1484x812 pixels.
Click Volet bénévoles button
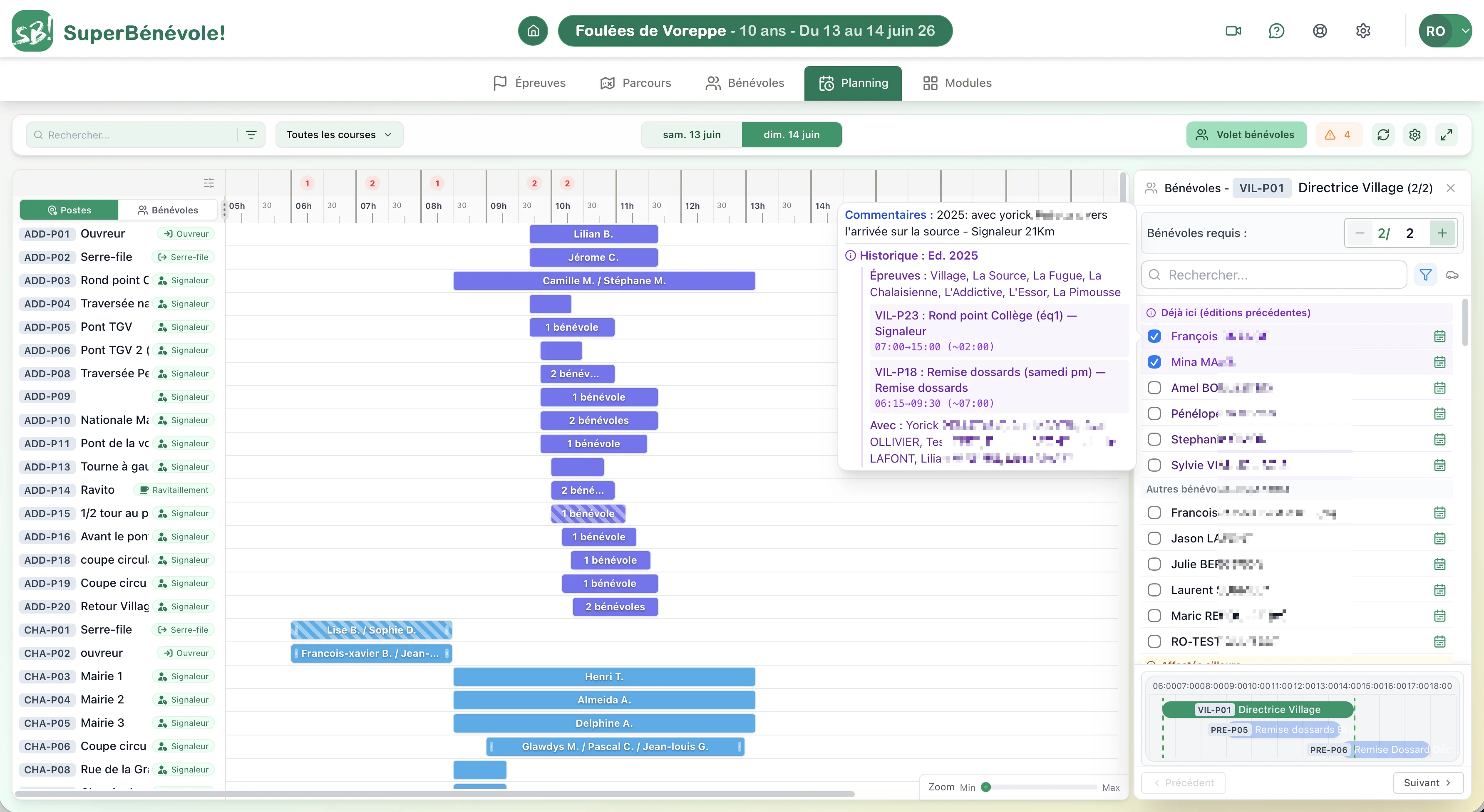[x=1246, y=135]
